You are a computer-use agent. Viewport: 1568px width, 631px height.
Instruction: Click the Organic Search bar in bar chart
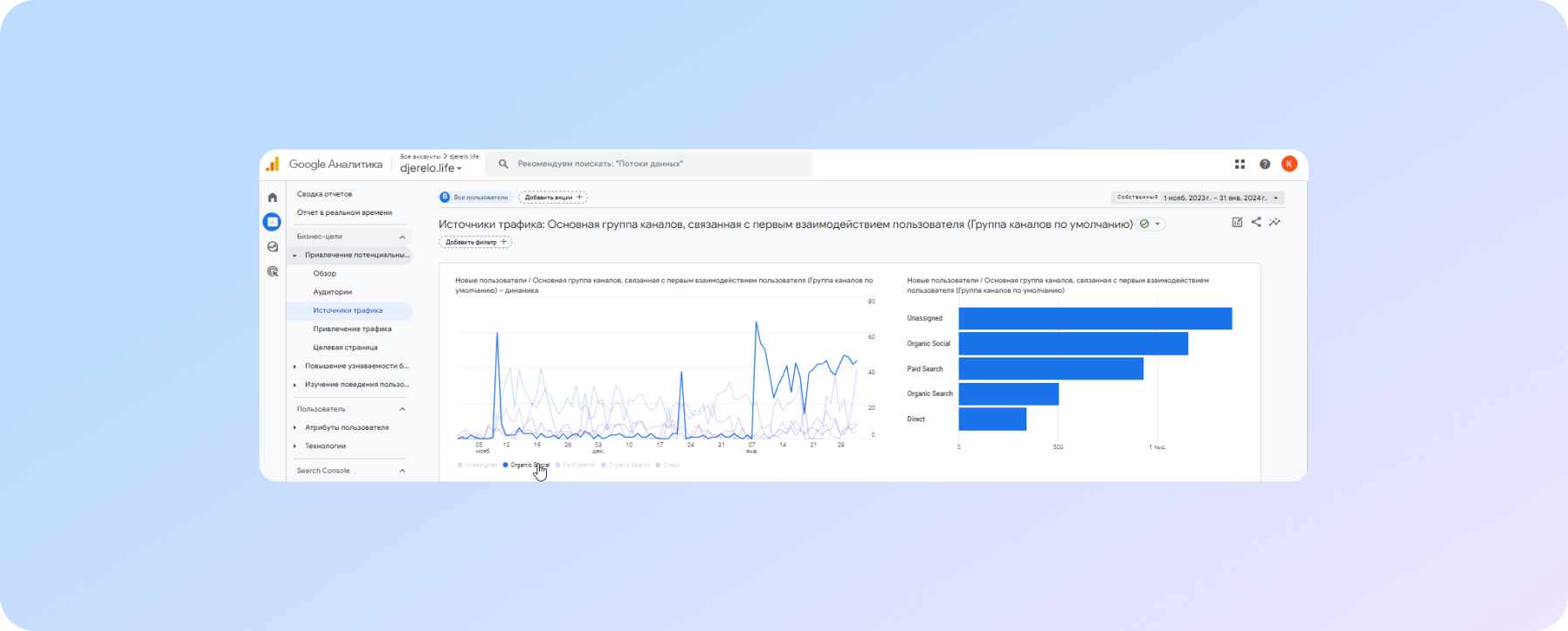[x=1009, y=394]
